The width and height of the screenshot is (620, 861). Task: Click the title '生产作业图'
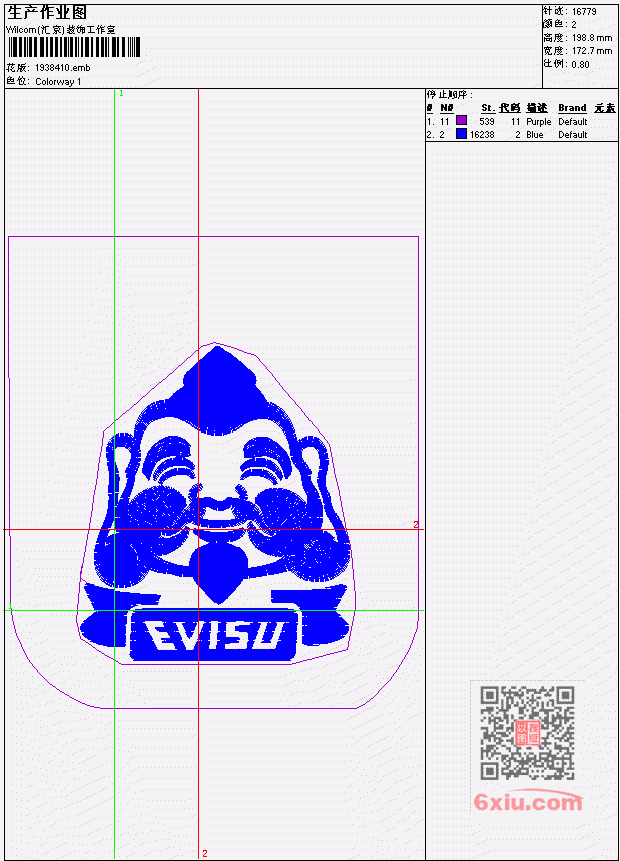click(47, 13)
